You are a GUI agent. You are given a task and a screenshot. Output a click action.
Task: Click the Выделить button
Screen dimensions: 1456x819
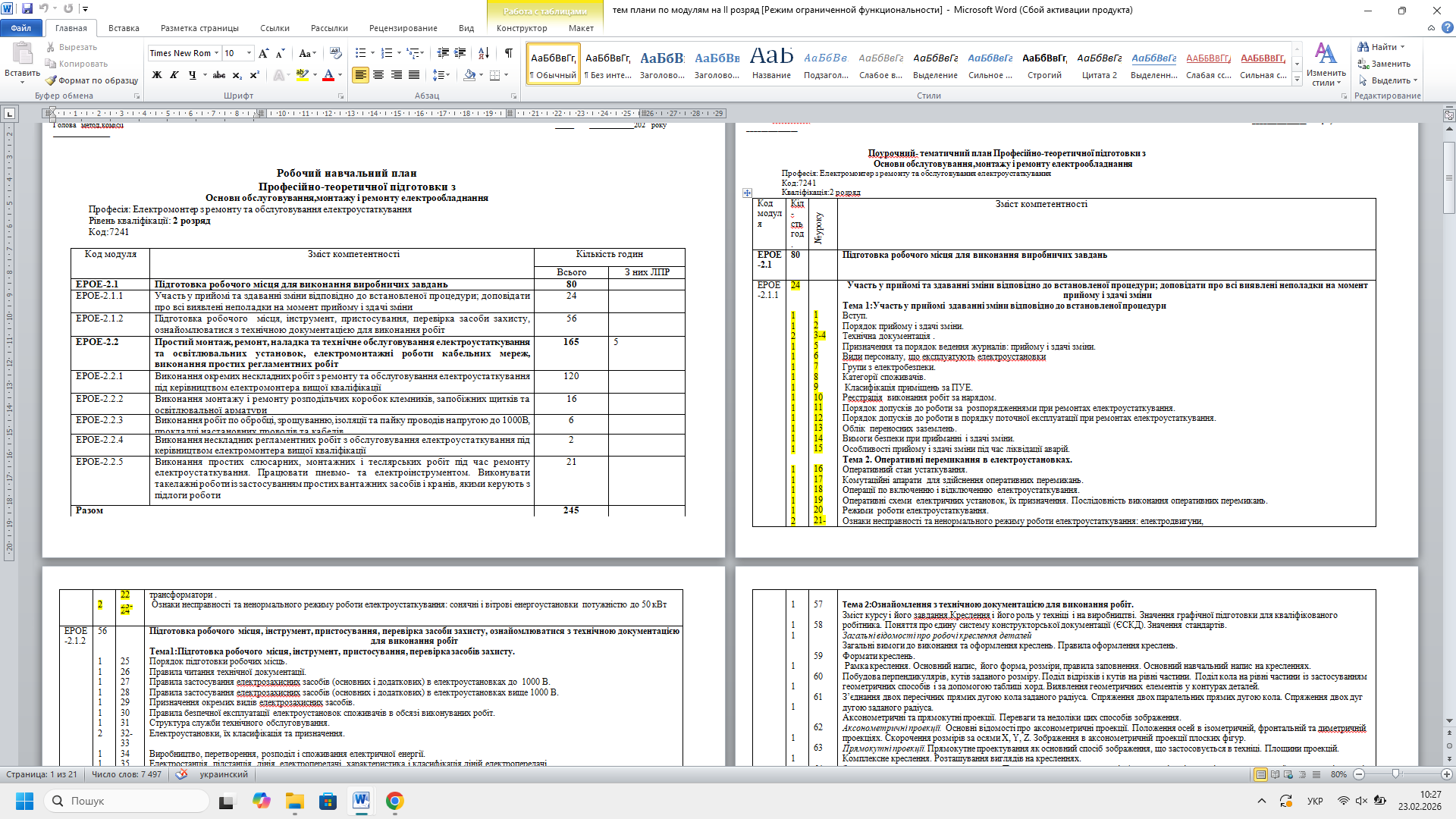coord(1387,80)
